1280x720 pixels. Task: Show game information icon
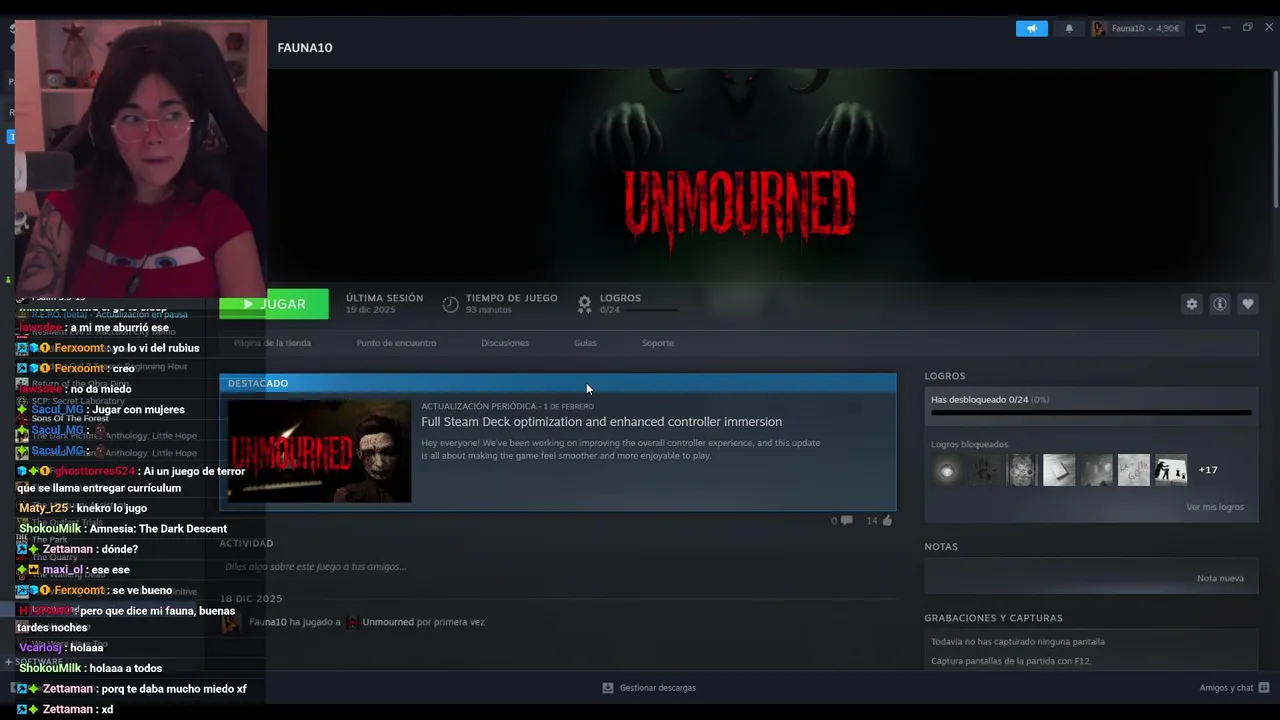[1219, 304]
